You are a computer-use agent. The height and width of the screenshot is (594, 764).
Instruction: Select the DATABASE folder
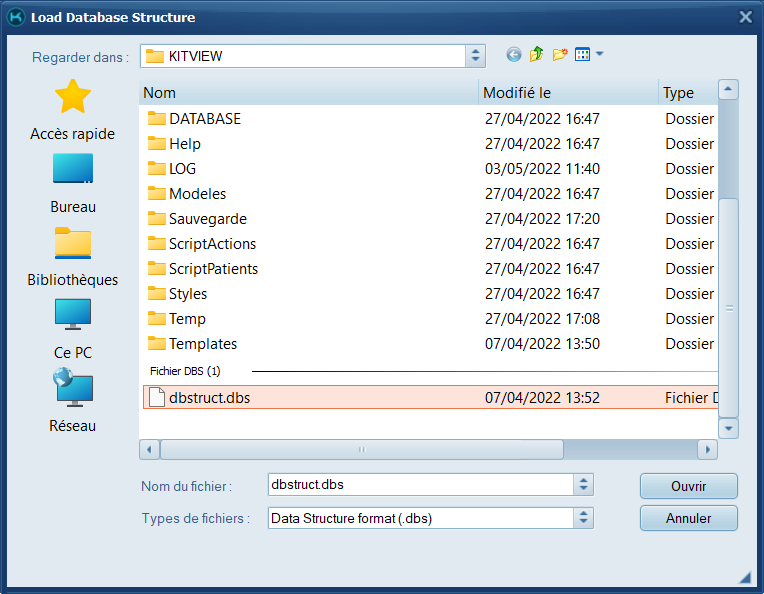(204, 118)
